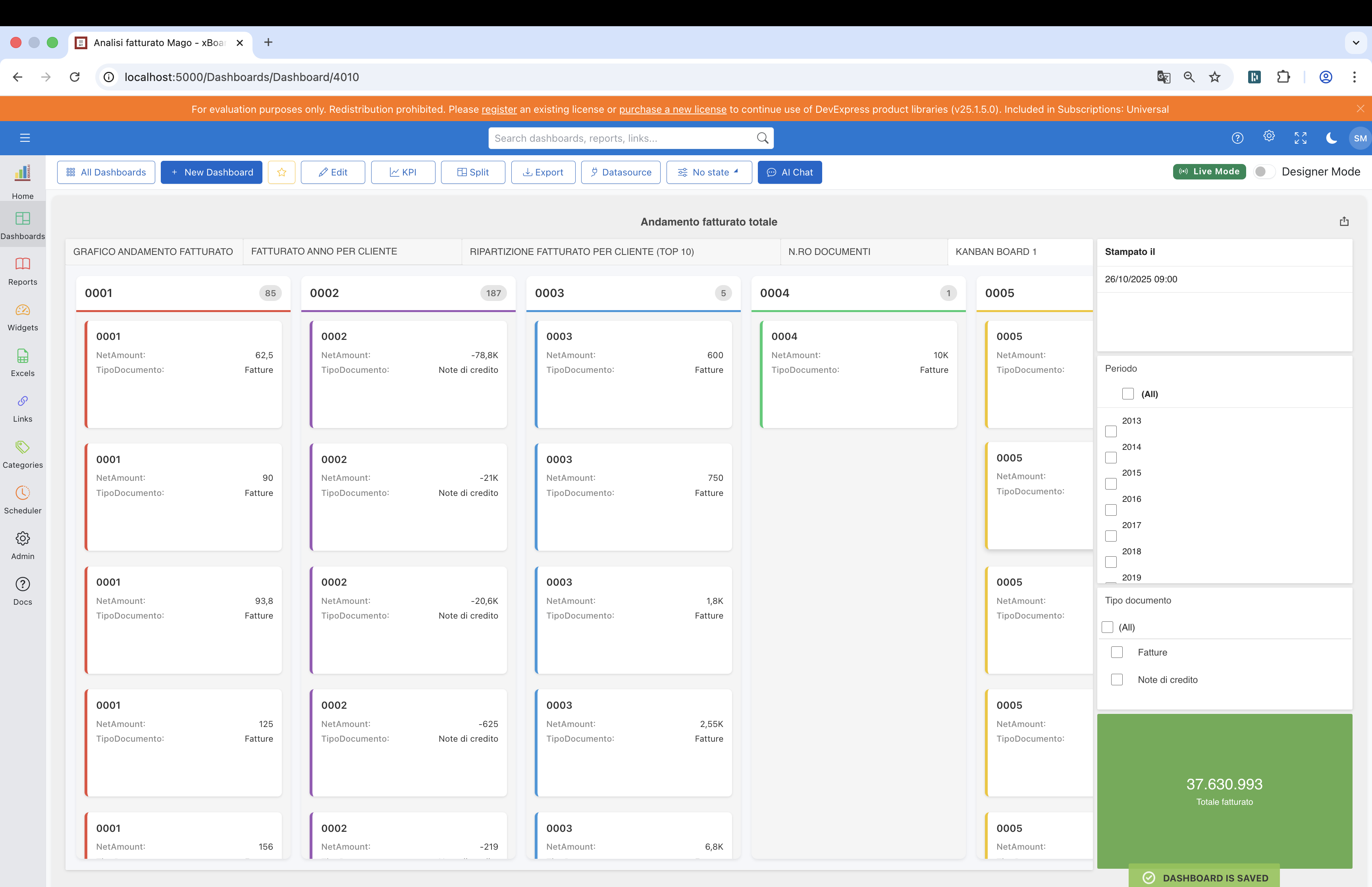Mark the dashboard as favorite with the star button
The width and height of the screenshot is (1372, 887).
point(281,172)
